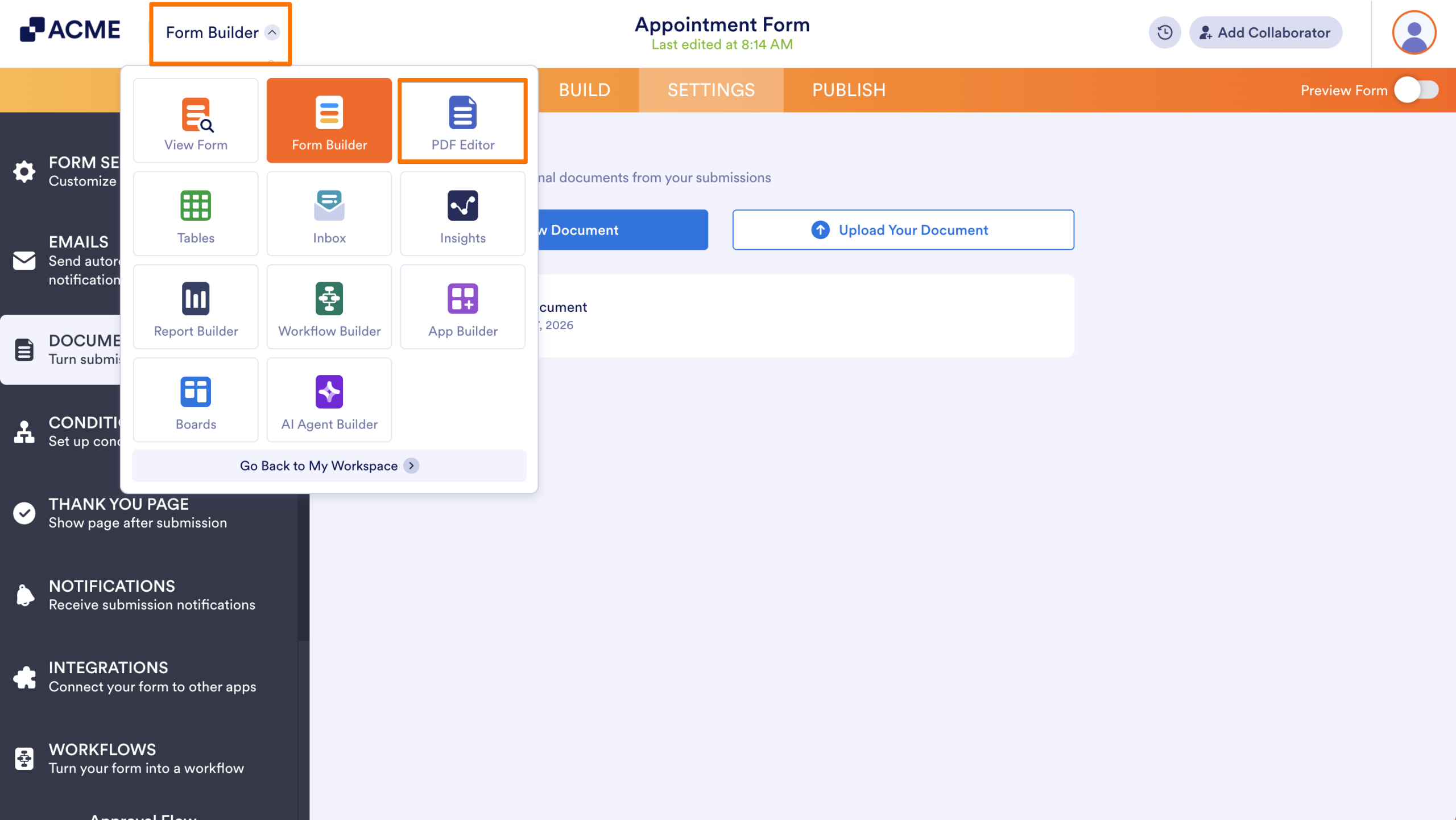Open the Insights tile

[463, 214]
